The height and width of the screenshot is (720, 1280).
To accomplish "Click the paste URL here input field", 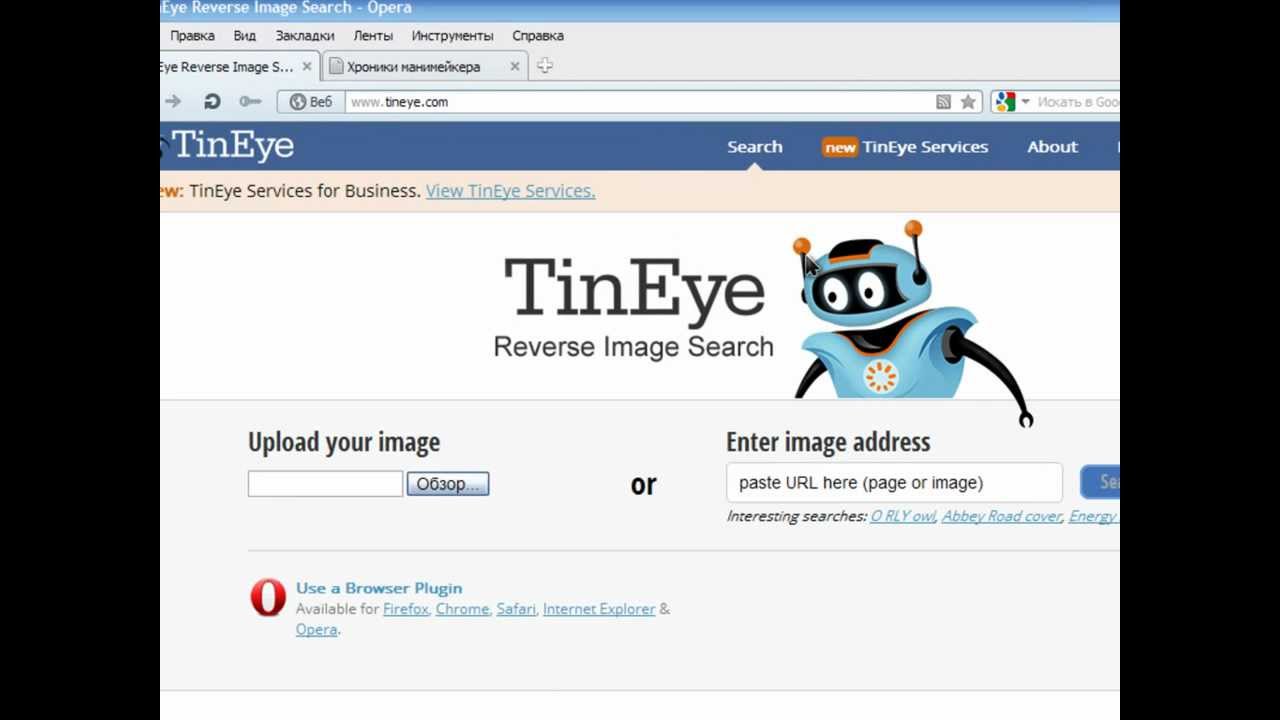I will point(894,483).
